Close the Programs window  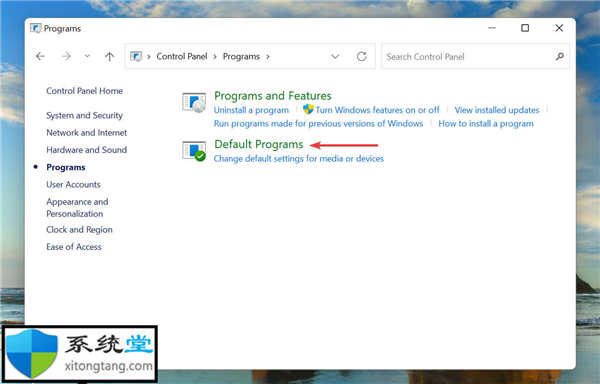click(559, 28)
